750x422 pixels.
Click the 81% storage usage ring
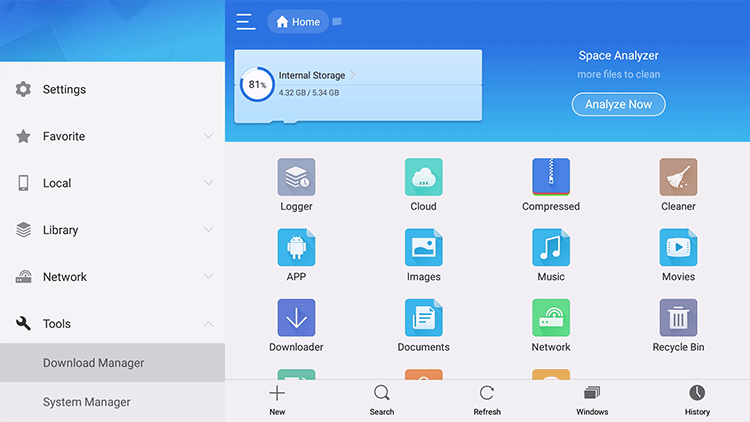tap(257, 85)
